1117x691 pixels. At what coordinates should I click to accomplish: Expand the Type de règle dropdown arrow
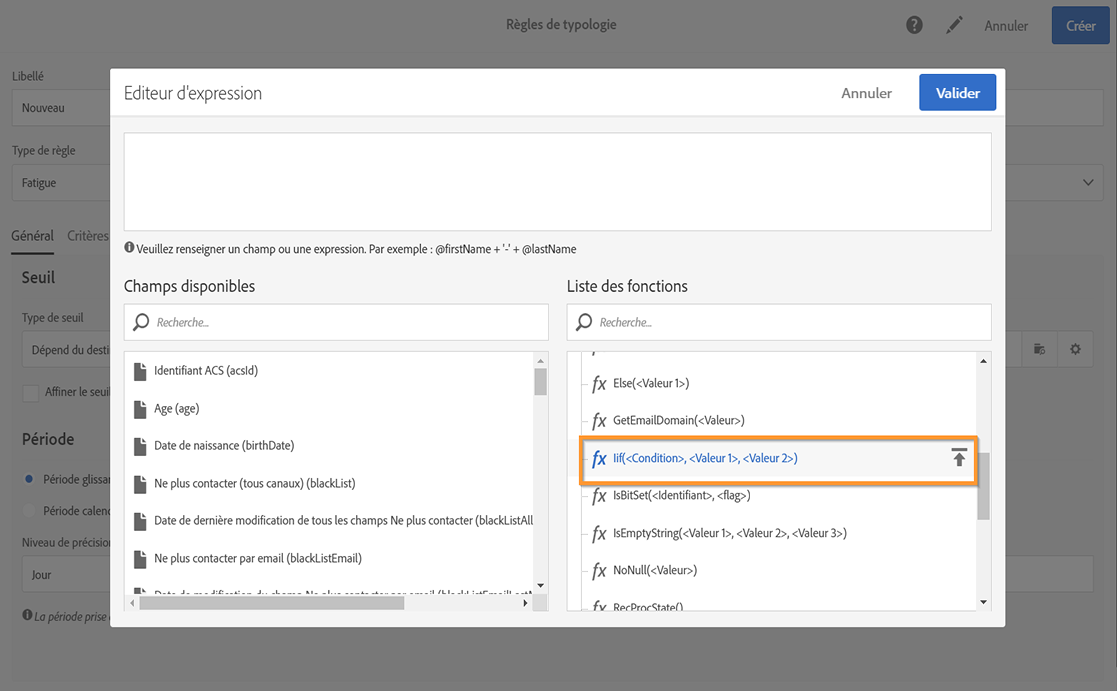[x=1088, y=183]
